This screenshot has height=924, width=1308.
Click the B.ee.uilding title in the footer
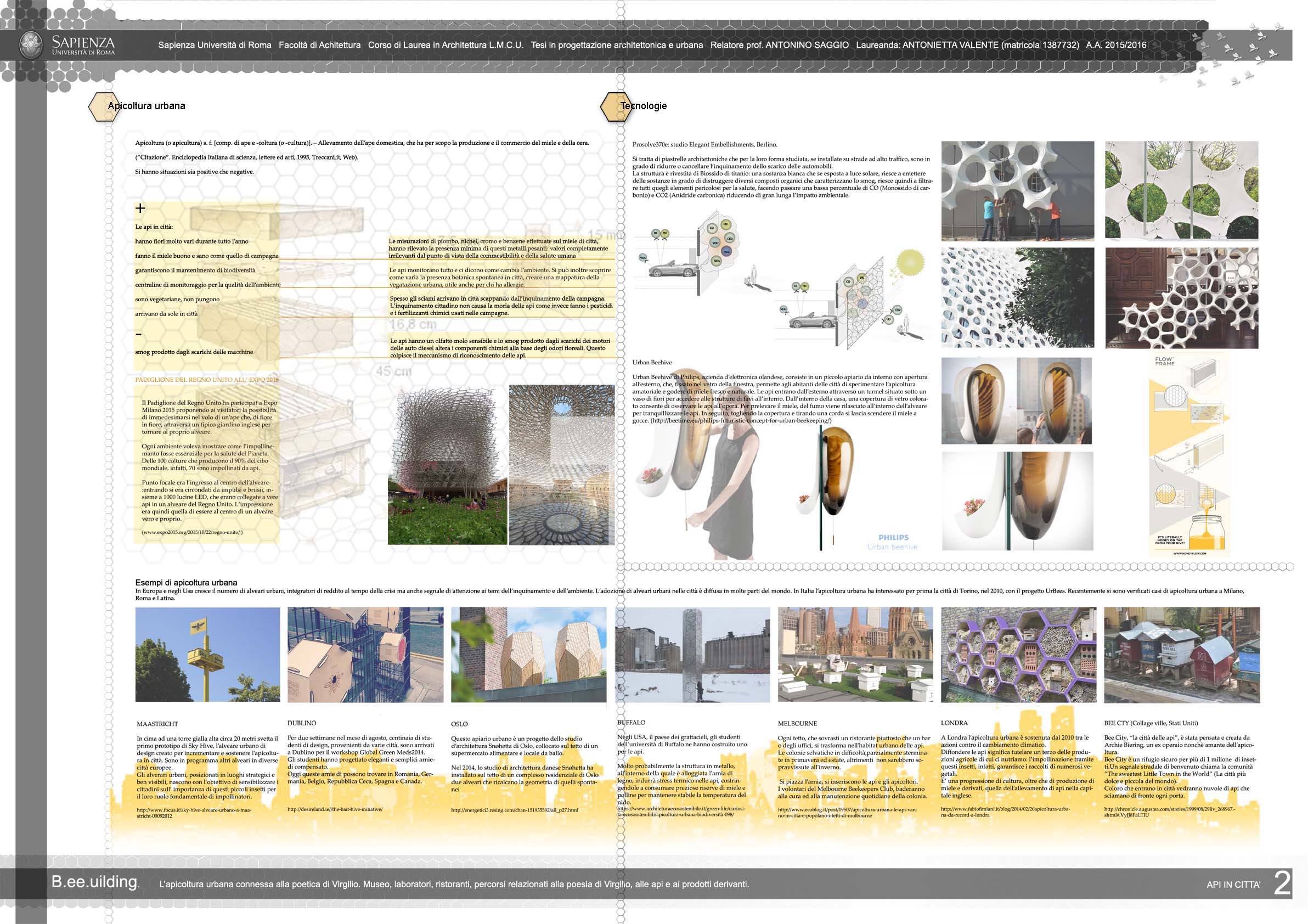[x=95, y=881]
